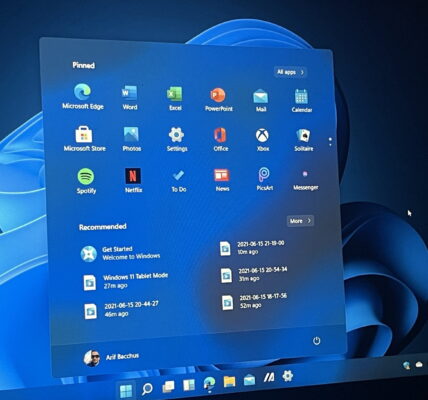428x400 pixels.
Task: Open the Office pinned app
Action: click(x=220, y=139)
